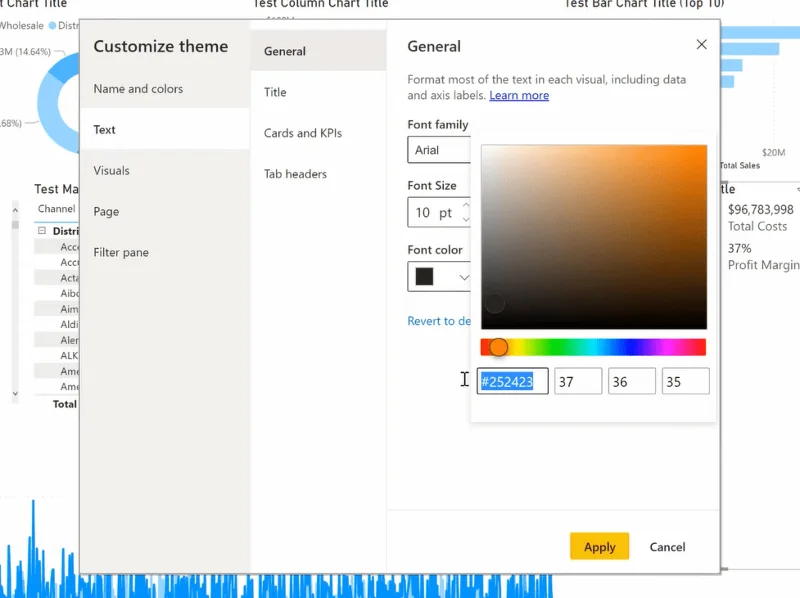The width and height of the screenshot is (800, 598).
Task: Click the green part of hue bar
Action: point(556,347)
